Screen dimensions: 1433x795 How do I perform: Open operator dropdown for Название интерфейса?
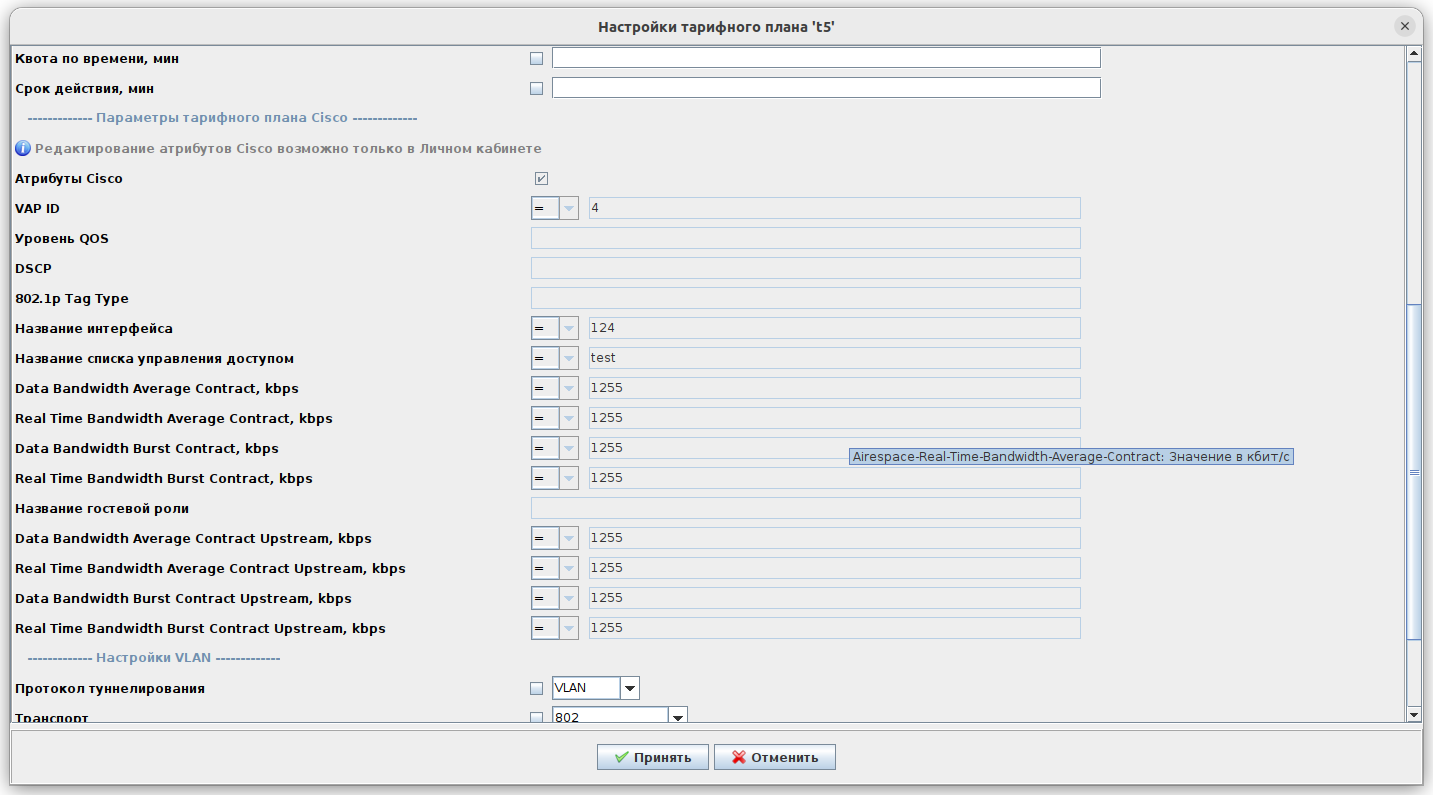coord(567,328)
